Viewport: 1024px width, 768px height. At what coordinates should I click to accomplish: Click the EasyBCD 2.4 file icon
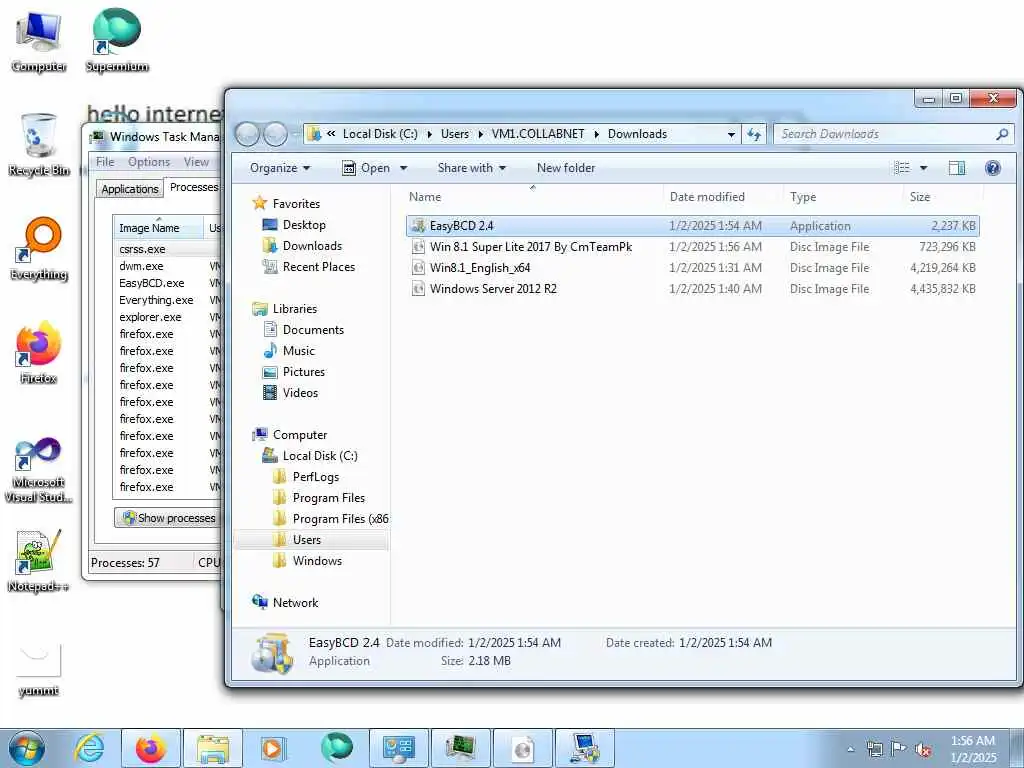click(419, 226)
